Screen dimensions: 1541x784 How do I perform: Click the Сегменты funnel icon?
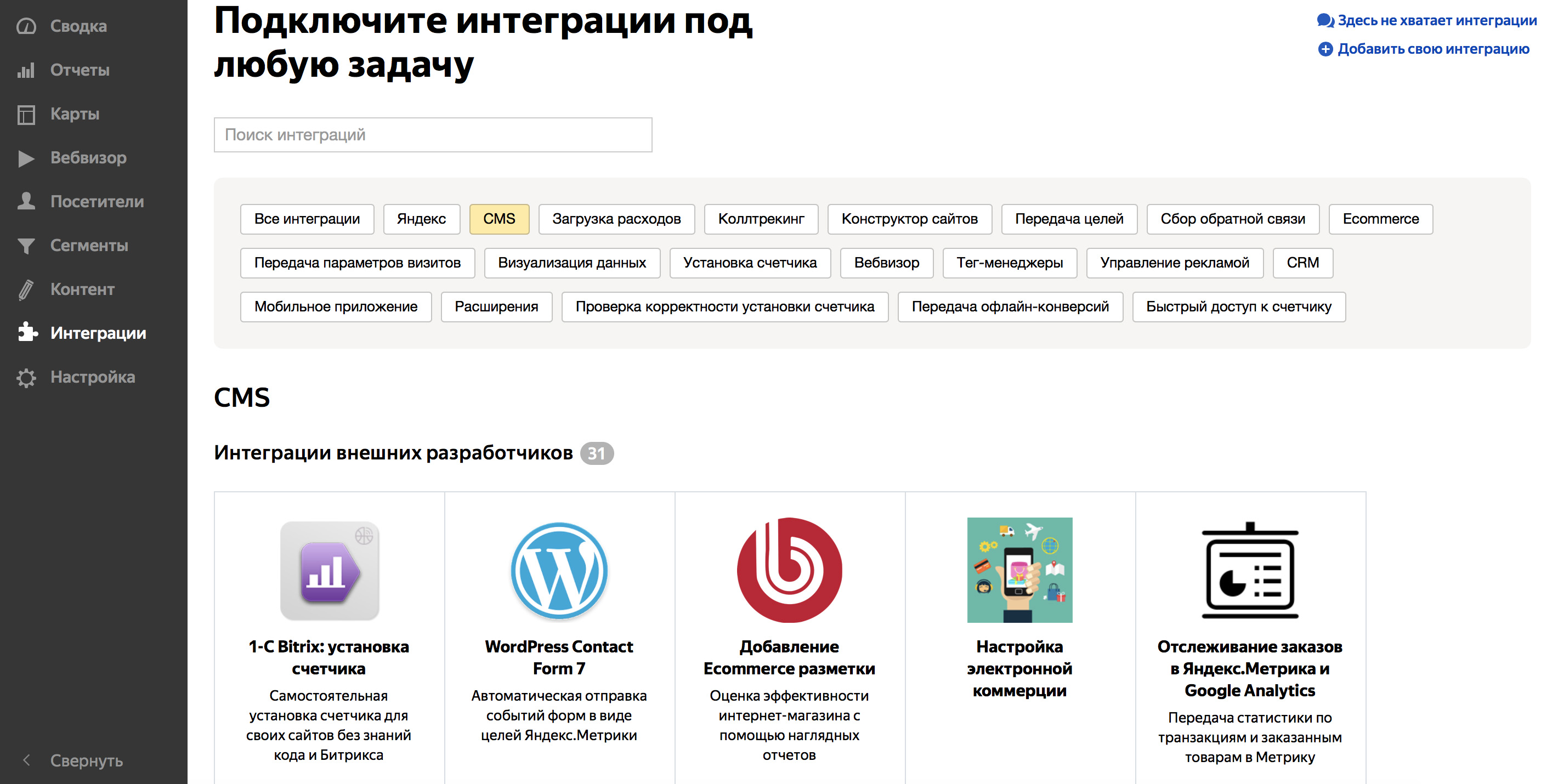pyautogui.click(x=26, y=246)
